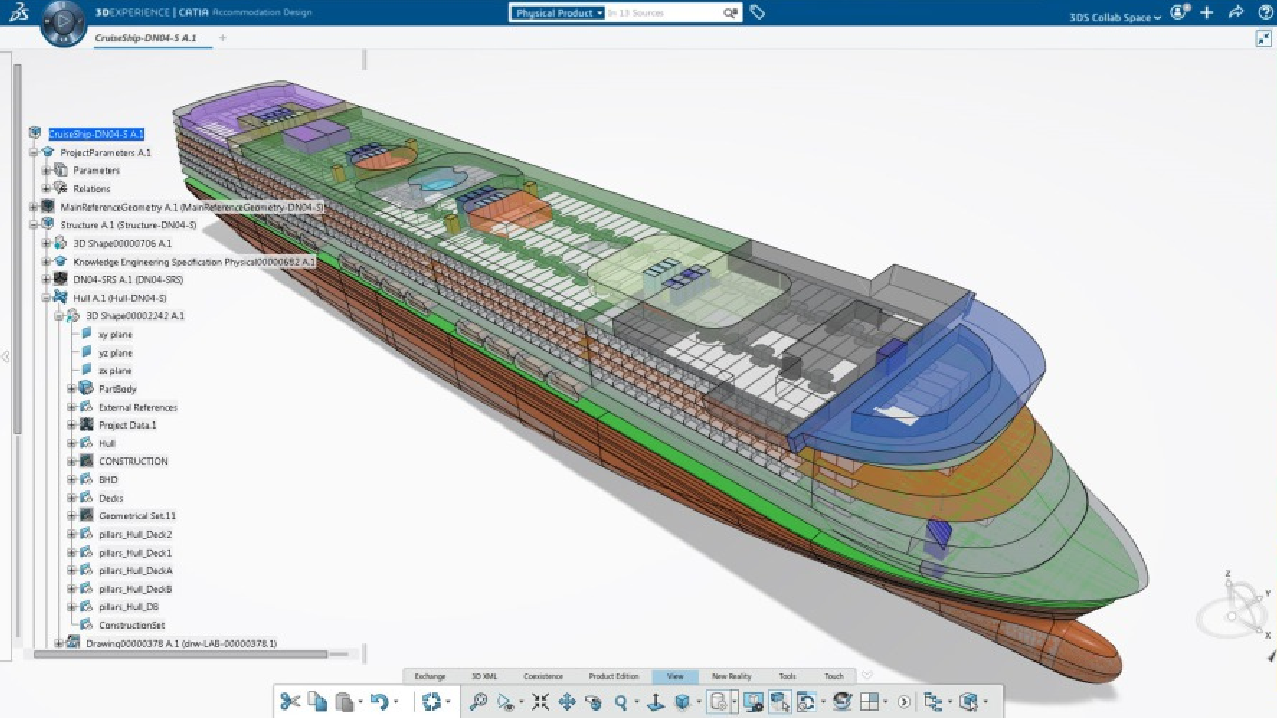Click the Zoom magnifier icon in toolbar
Image resolution: width=1277 pixels, height=718 pixels.
coord(621,702)
